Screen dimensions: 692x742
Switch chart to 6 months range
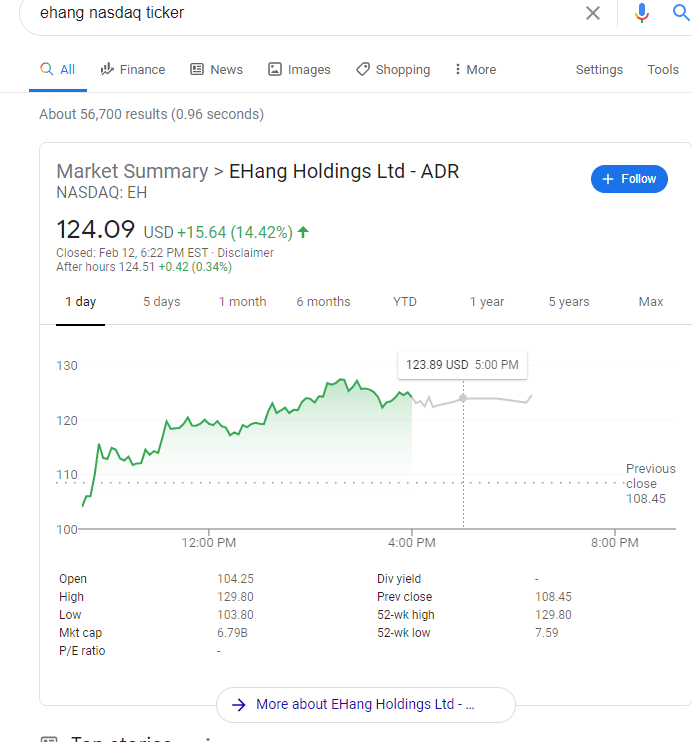click(x=323, y=302)
